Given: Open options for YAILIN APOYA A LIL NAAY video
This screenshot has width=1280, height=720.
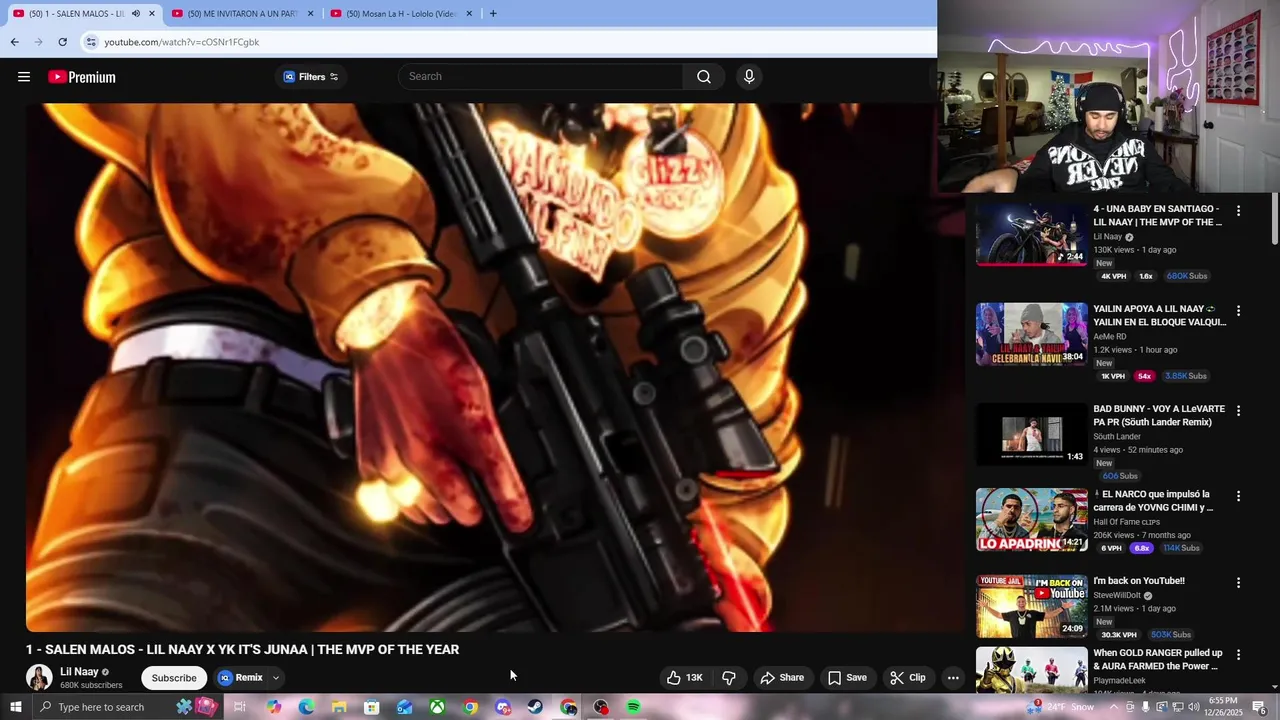Looking at the screenshot, I should point(1238,311).
